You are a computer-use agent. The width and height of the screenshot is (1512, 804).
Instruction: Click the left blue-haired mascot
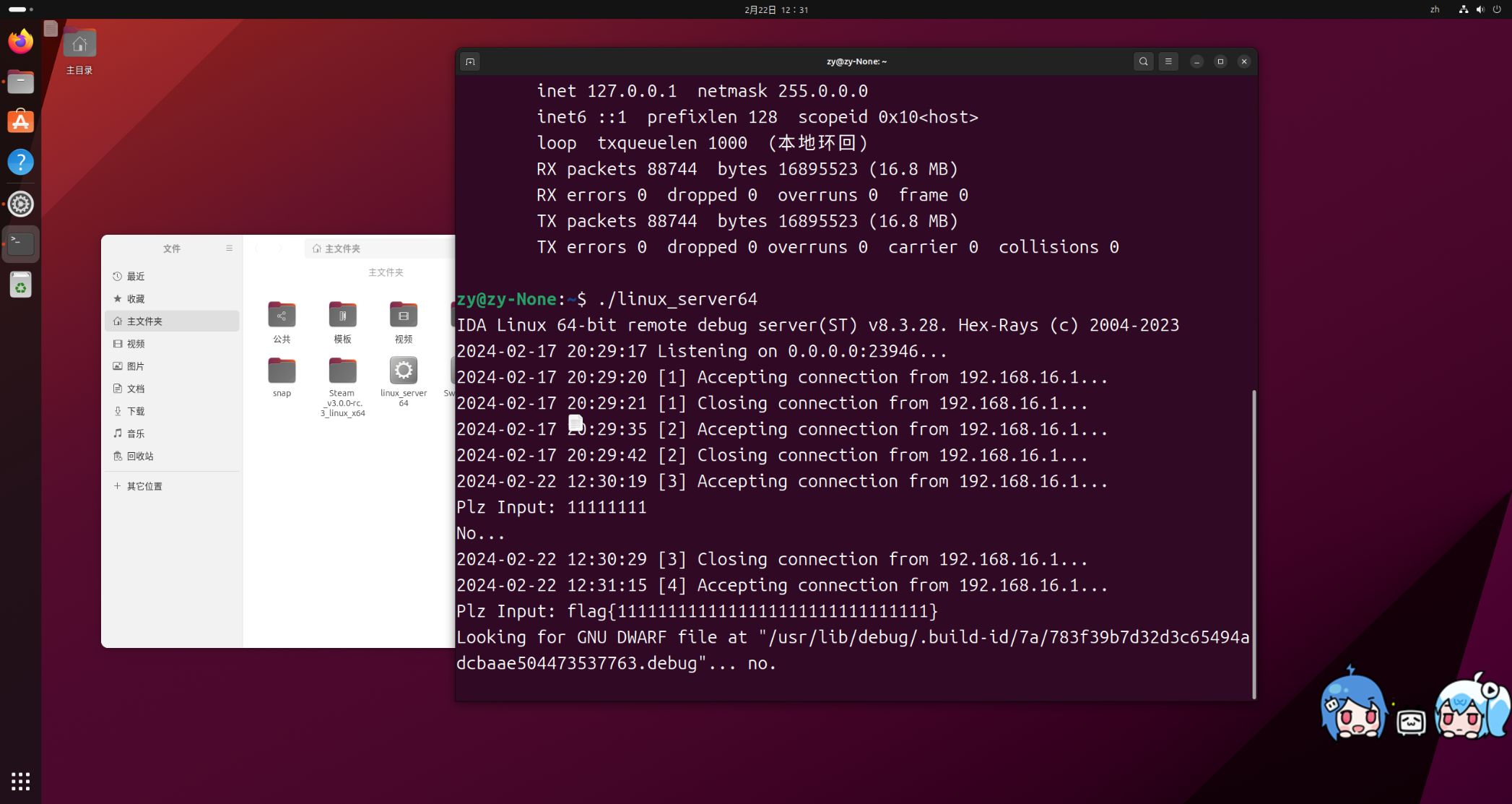pos(1353,704)
